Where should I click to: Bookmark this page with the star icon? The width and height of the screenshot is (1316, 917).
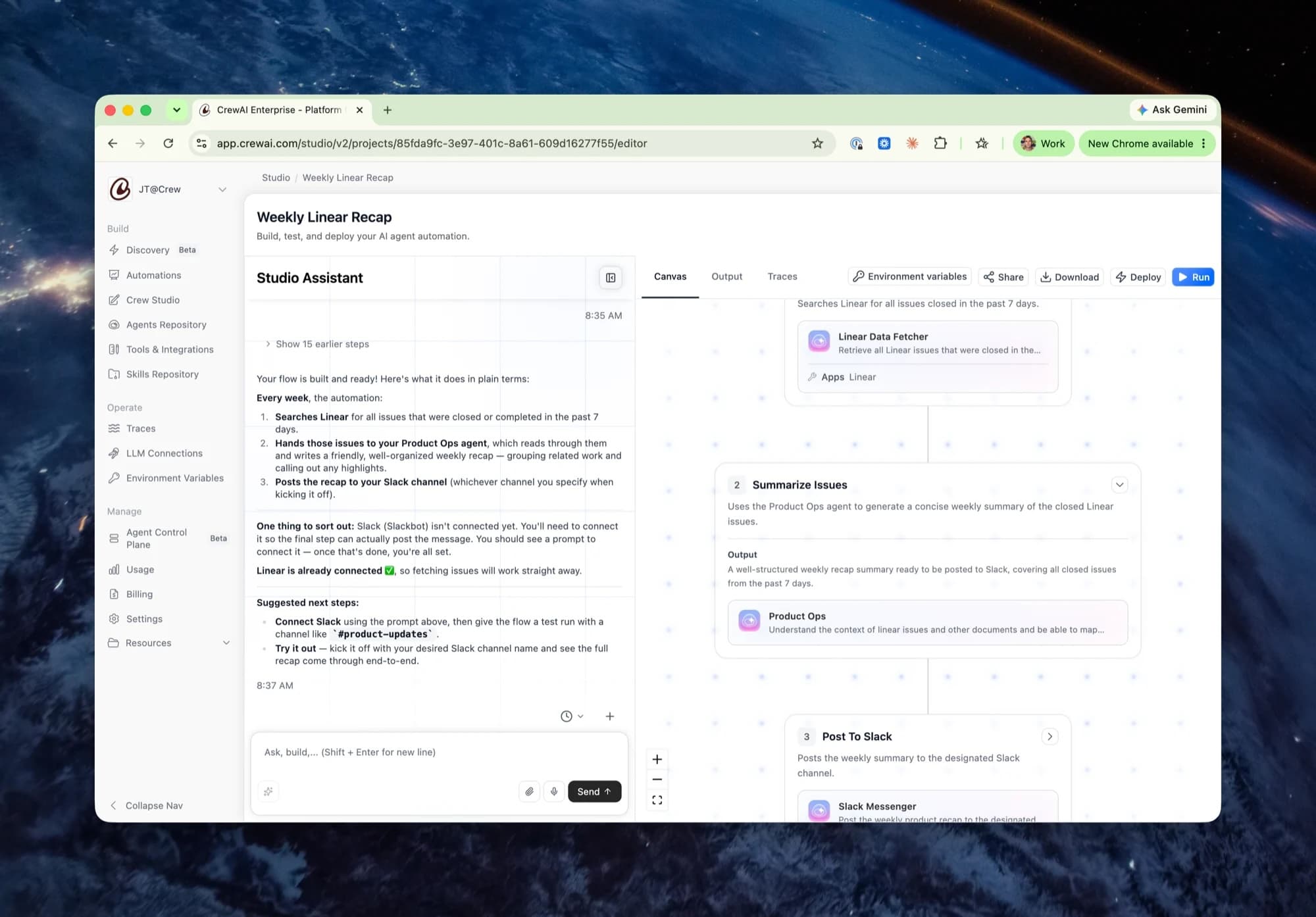[817, 143]
